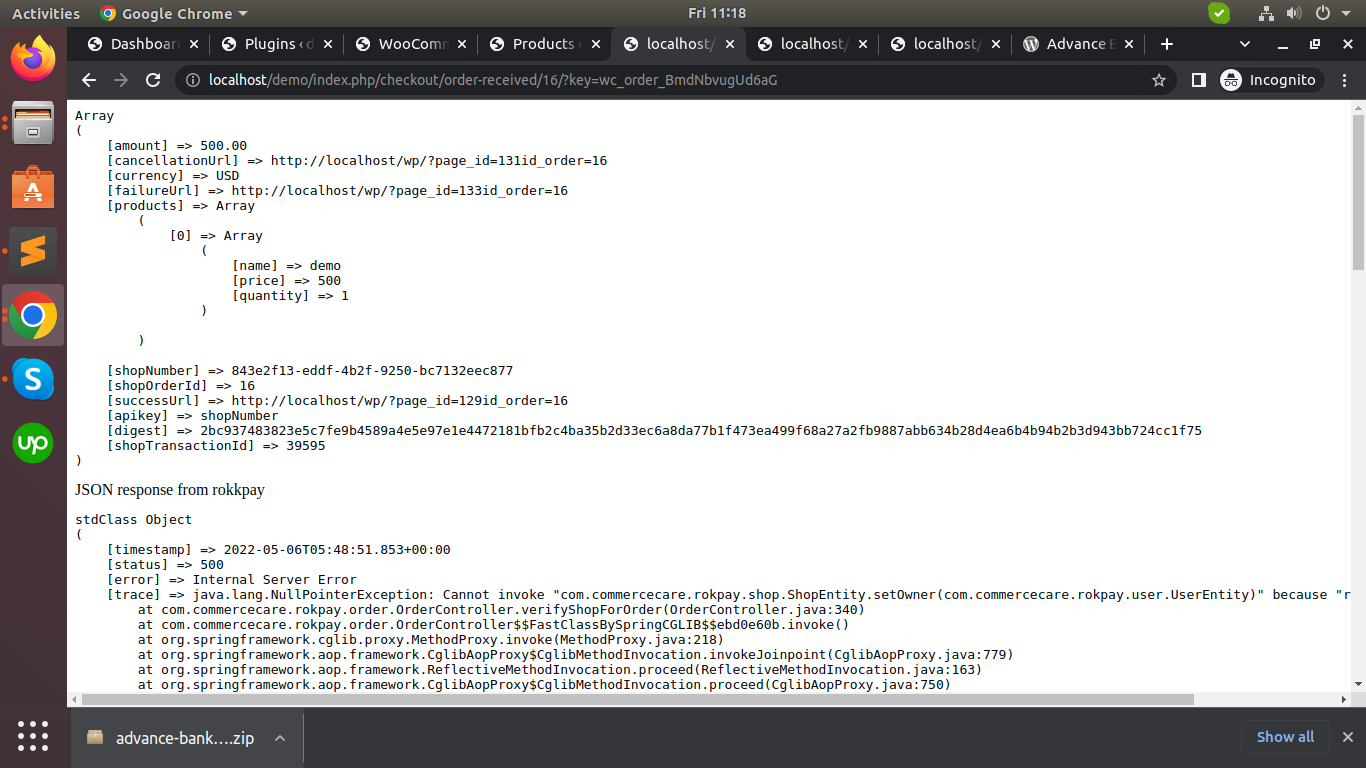Toggle the Chrome side panel icon

[x=1198, y=80]
